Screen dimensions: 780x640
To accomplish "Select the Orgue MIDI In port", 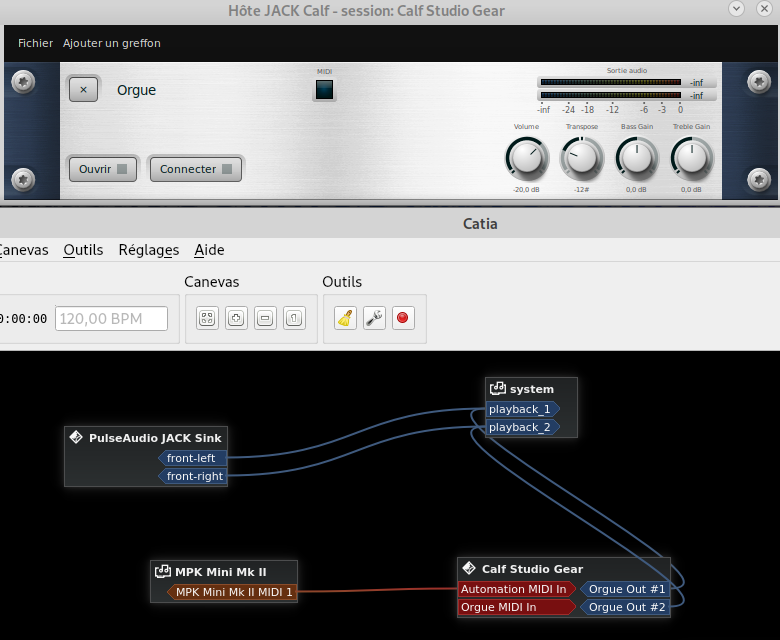I will click(x=516, y=607).
